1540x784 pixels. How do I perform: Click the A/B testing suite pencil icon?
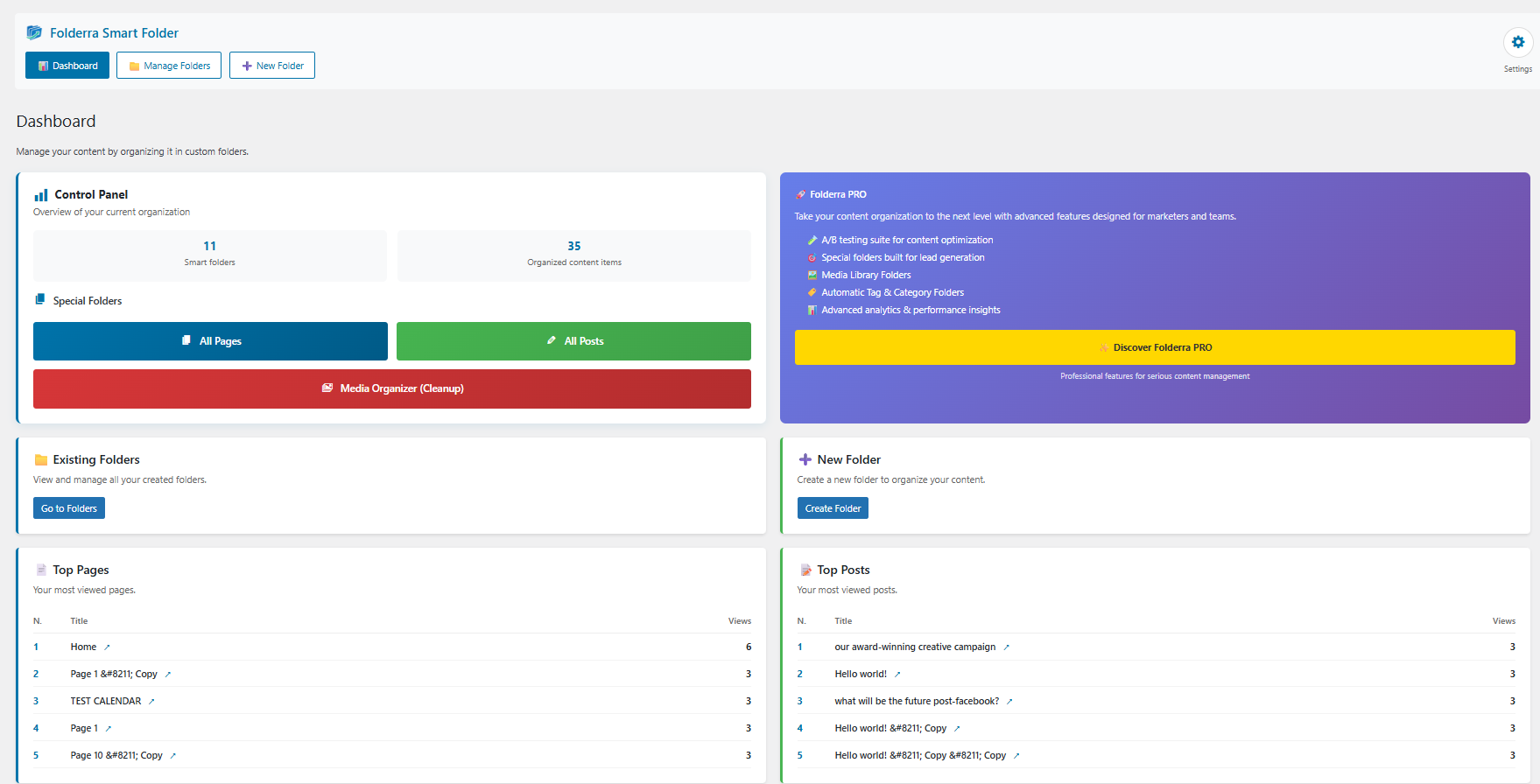point(812,240)
